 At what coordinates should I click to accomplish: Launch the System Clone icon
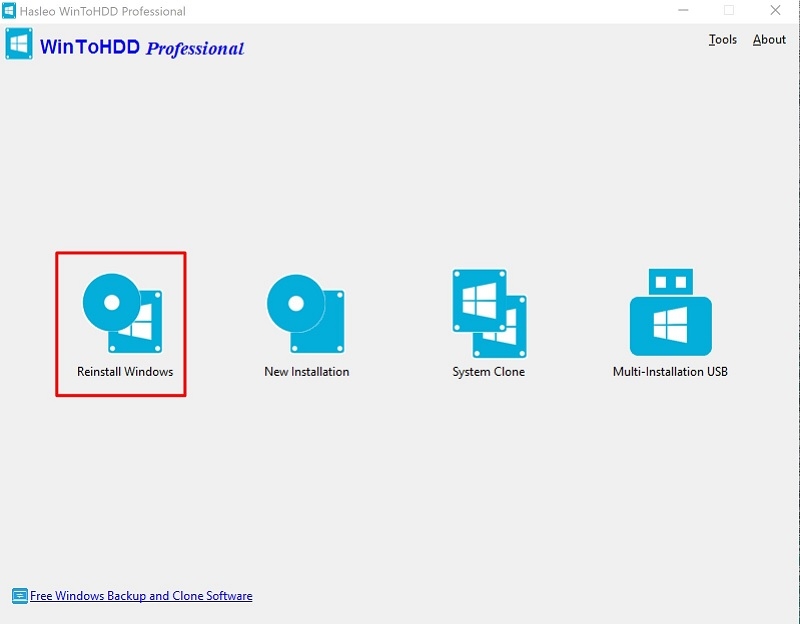click(489, 313)
